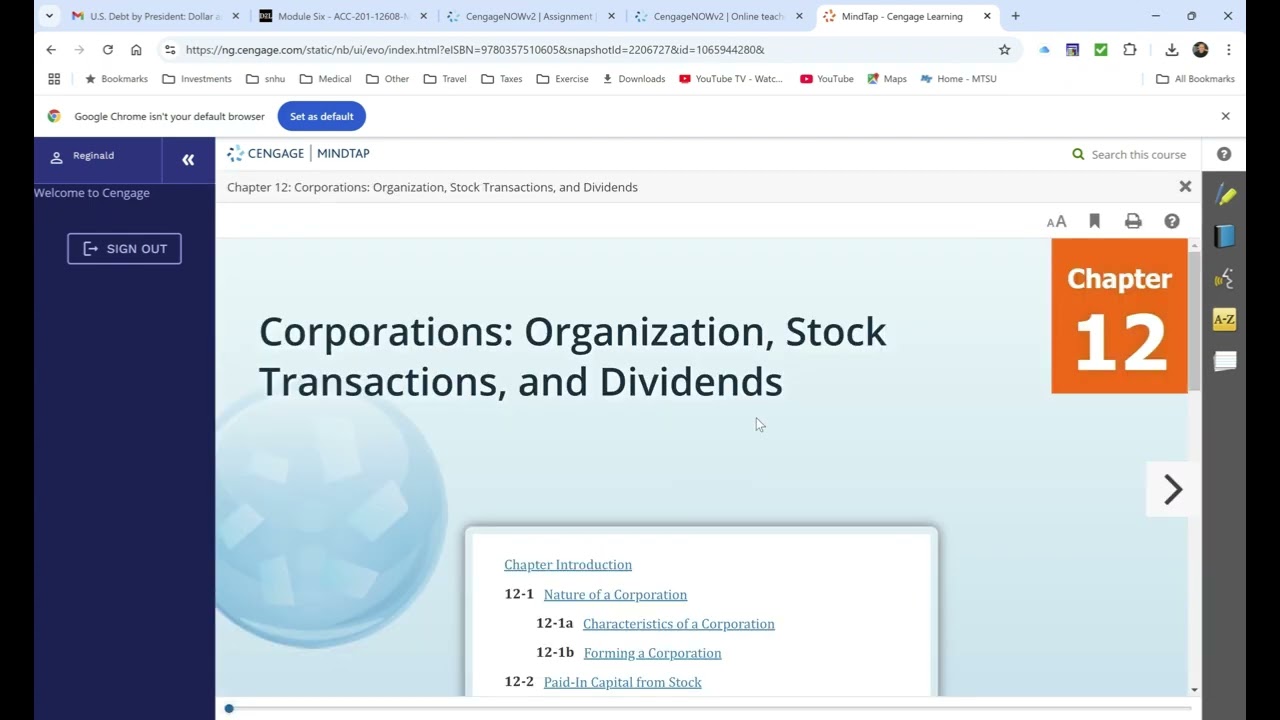Bookmark this reading page
The image size is (1280, 720).
(1094, 221)
